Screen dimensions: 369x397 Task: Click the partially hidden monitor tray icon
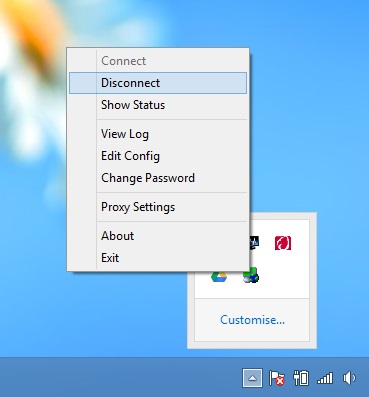pyautogui.click(x=254, y=243)
